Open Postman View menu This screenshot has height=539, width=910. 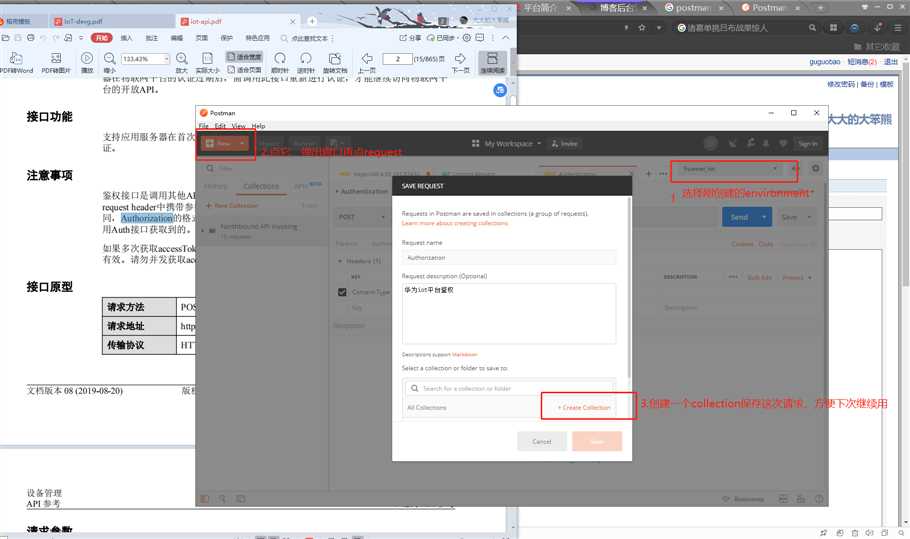(239, 126)
